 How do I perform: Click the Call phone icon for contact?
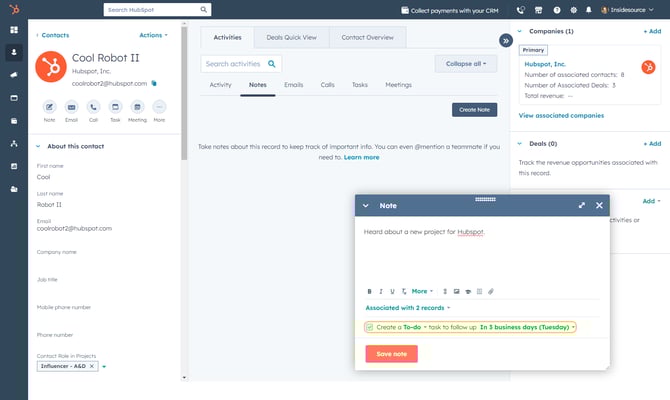tap(93, 107)
